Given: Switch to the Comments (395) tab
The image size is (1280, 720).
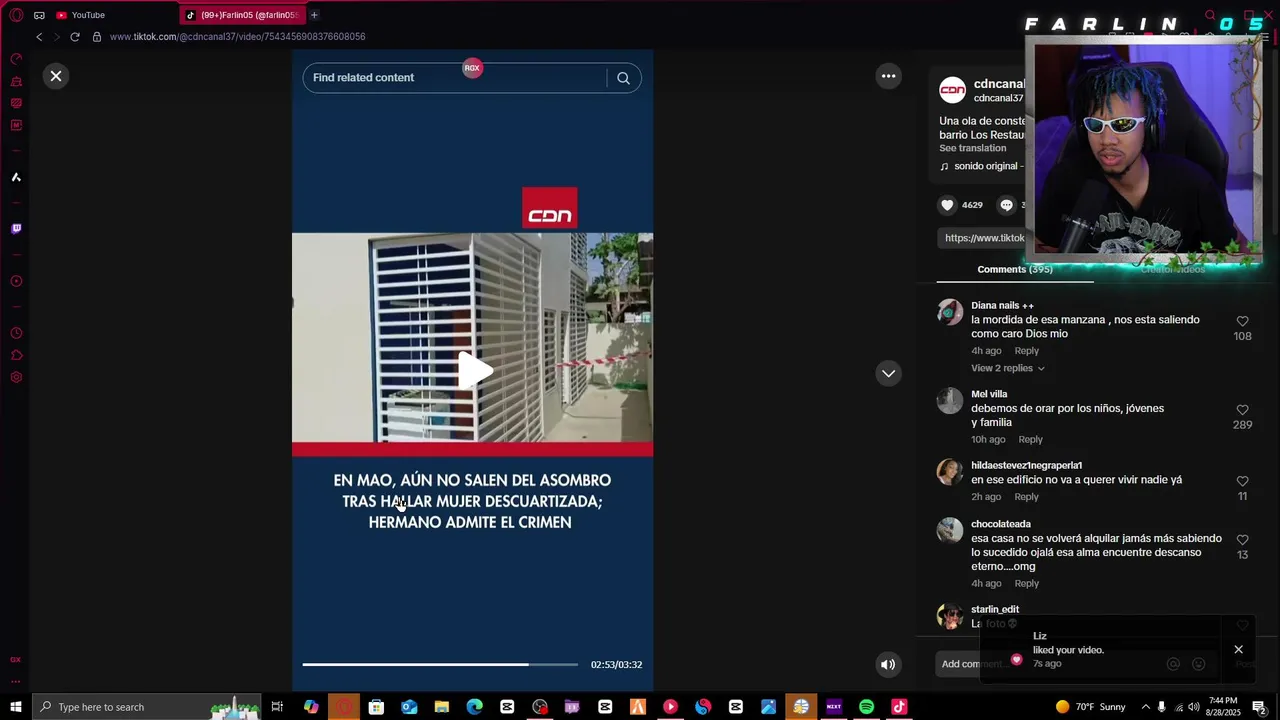Looking at the screenshot, I should click(1014, 269).
